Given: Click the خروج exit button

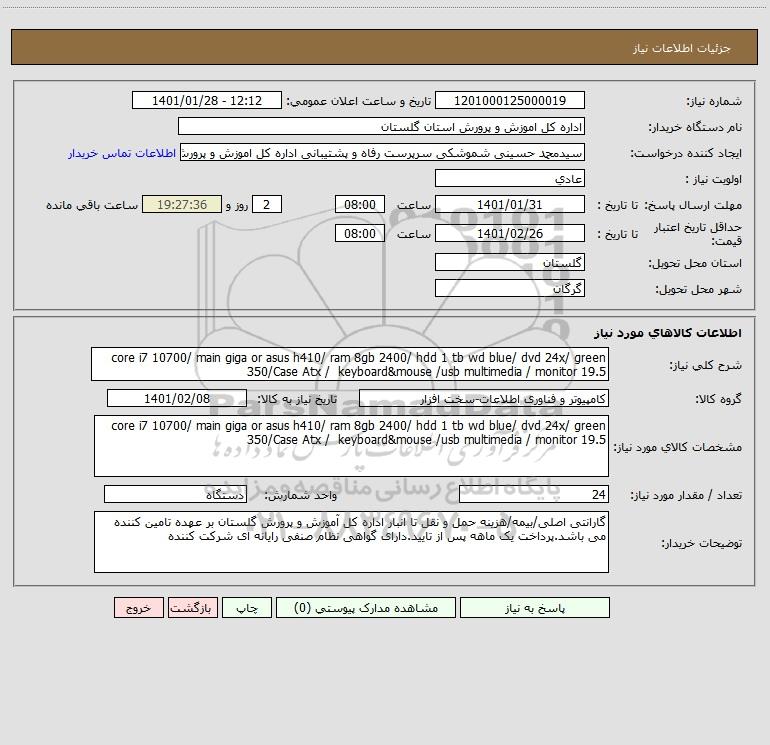Looking at the screenshot, I should pyautogui.click(x=138, y=607).
